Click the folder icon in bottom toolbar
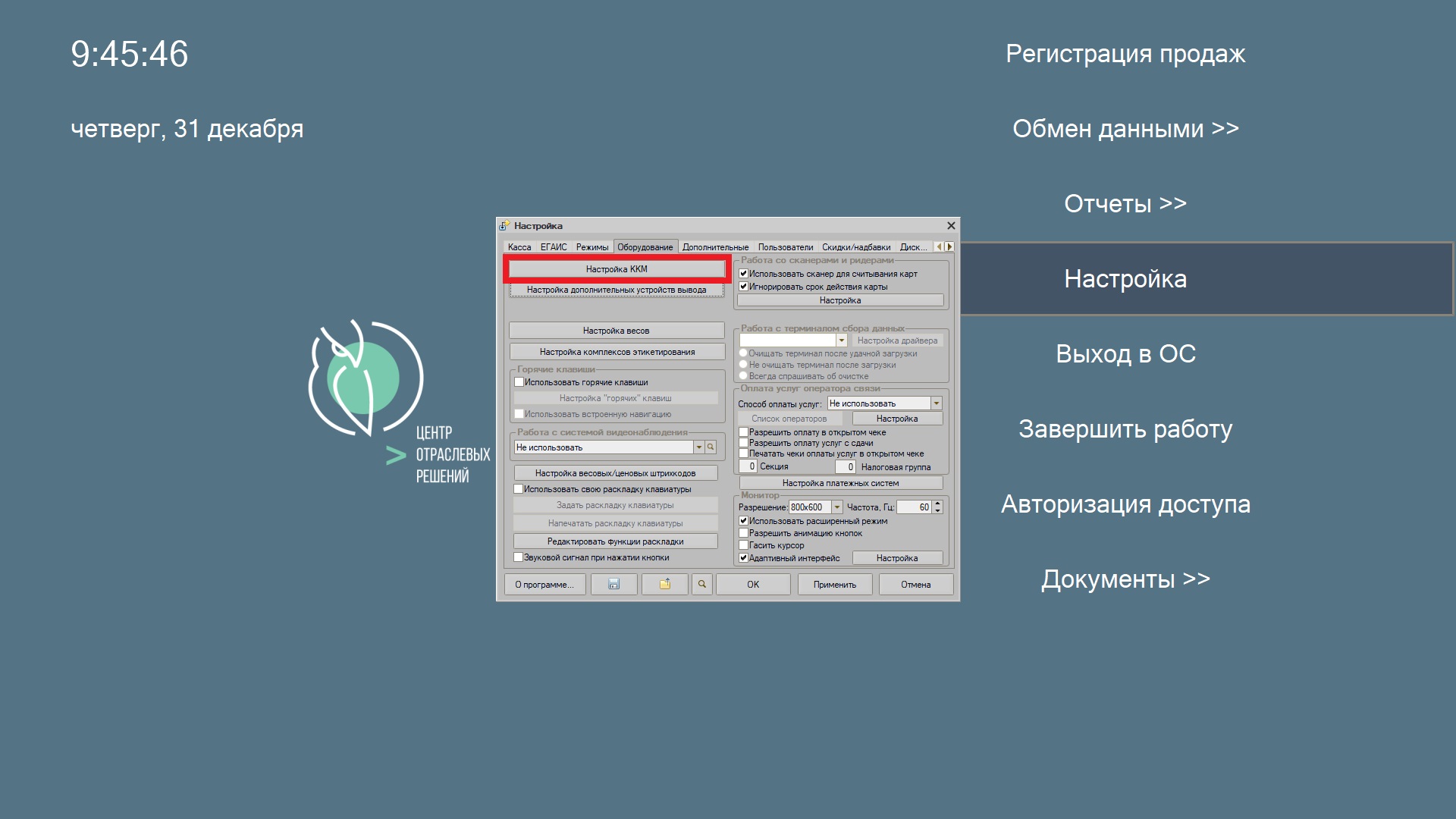The image size is (1456, 819). point(666,585)
